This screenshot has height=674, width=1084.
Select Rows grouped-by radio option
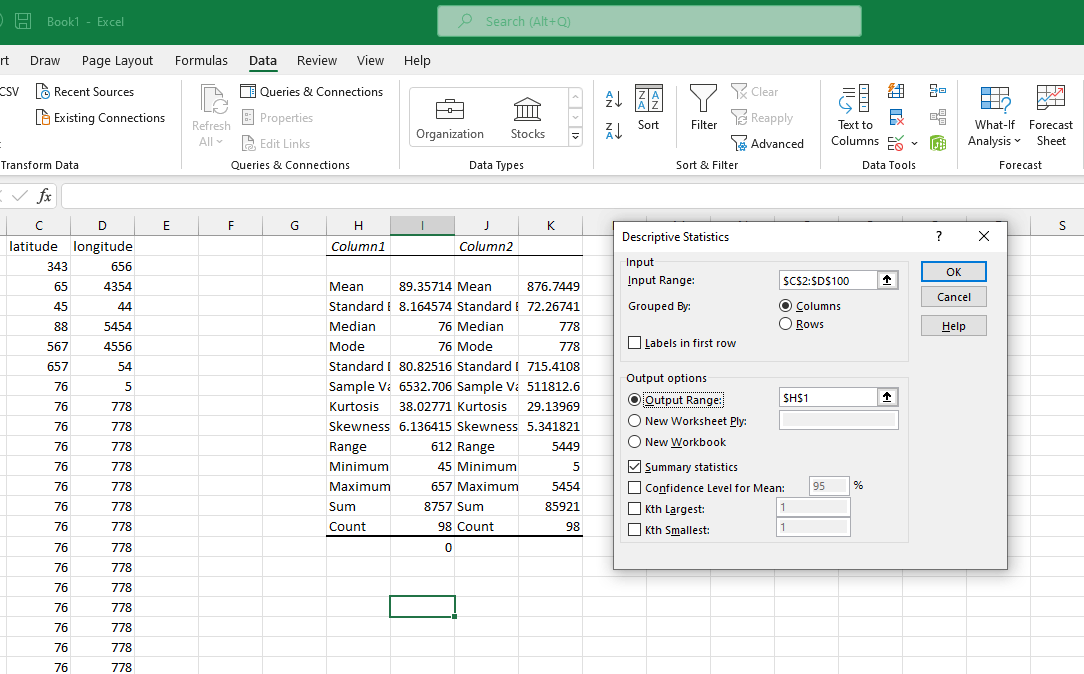(785, 324)
